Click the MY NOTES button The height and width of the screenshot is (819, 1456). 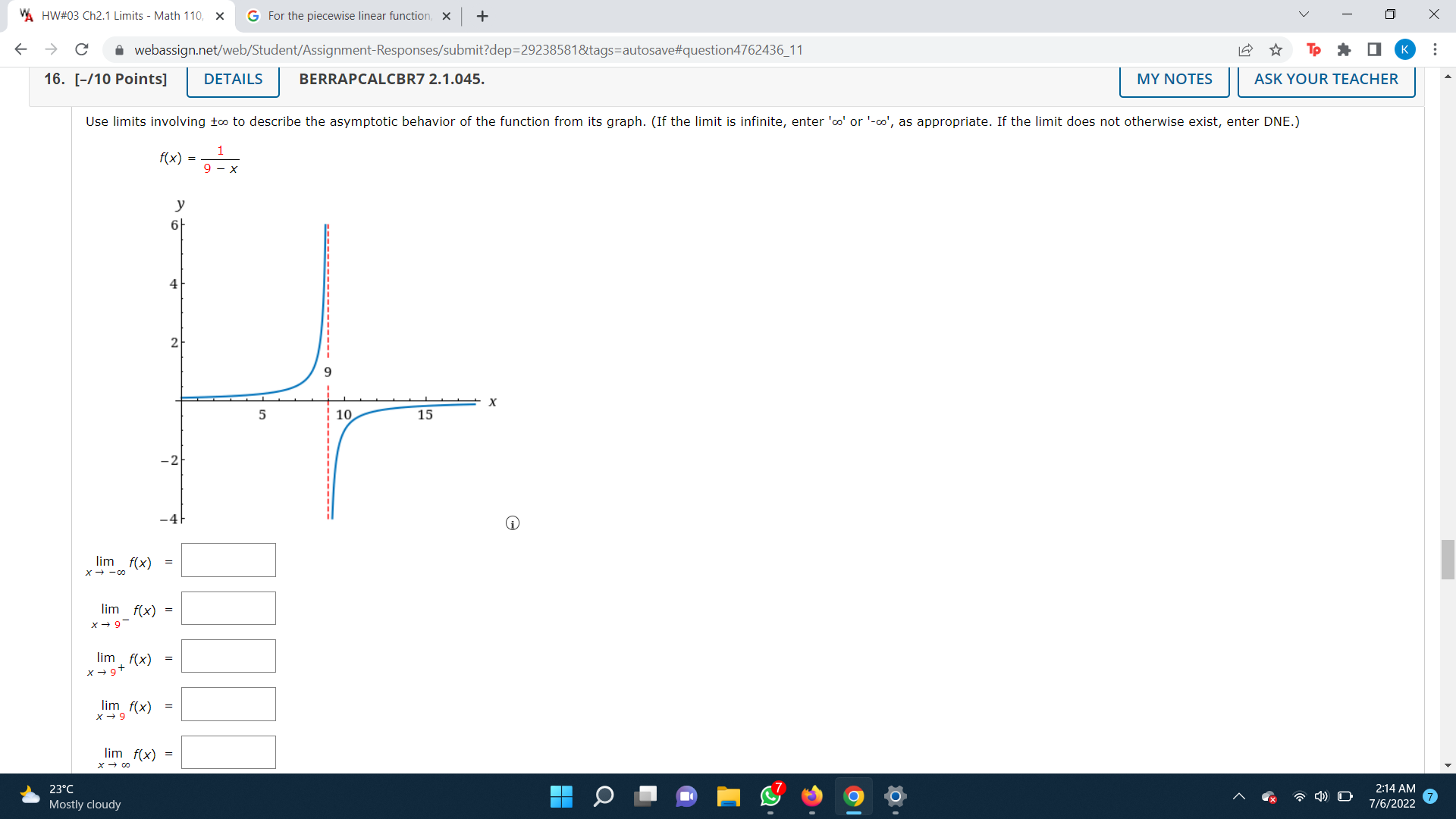[1174, 79]
